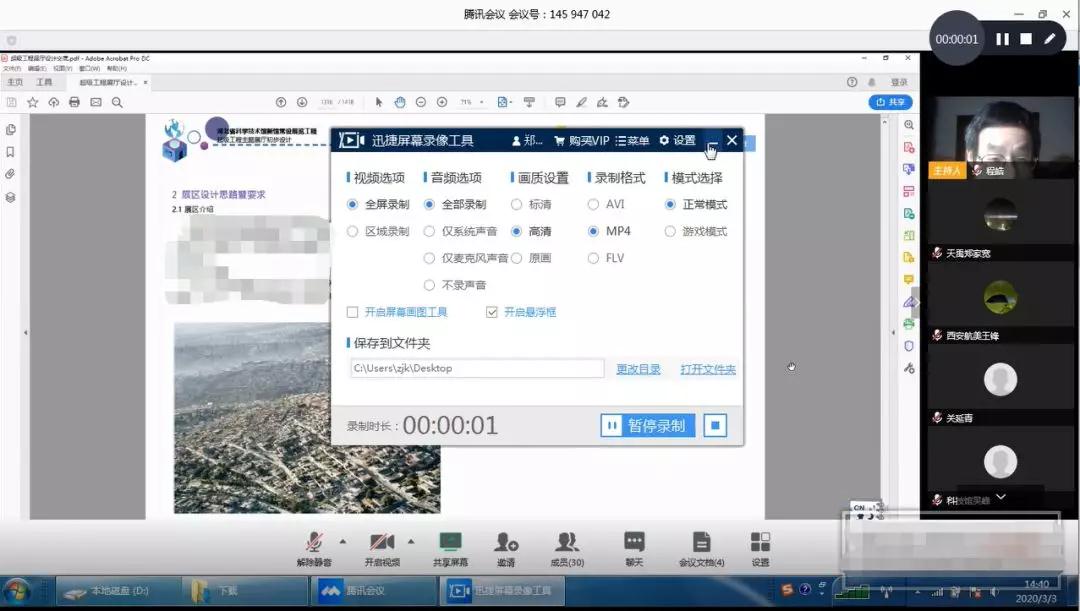Viewport: 1080px width, 611px height.
Task: Zoom in on the PDF page
Action: coord(442,103)
